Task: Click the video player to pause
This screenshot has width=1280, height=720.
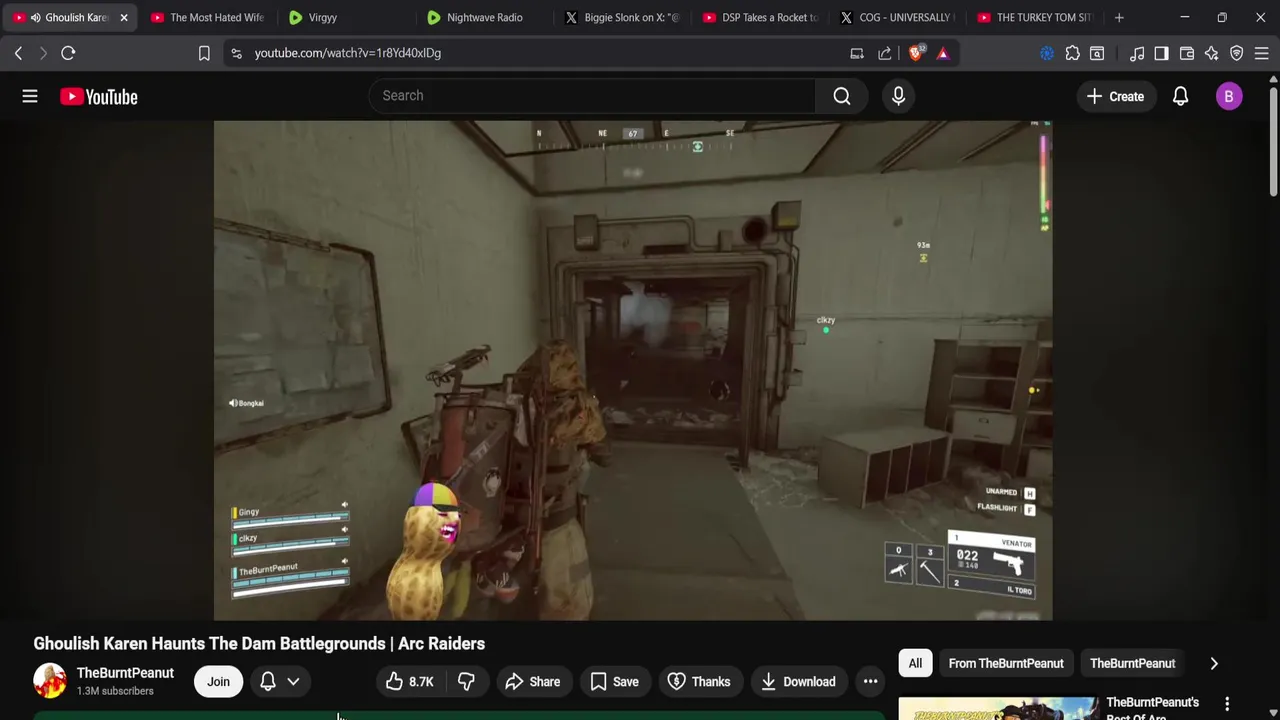Action: click(x=633, y=370)
